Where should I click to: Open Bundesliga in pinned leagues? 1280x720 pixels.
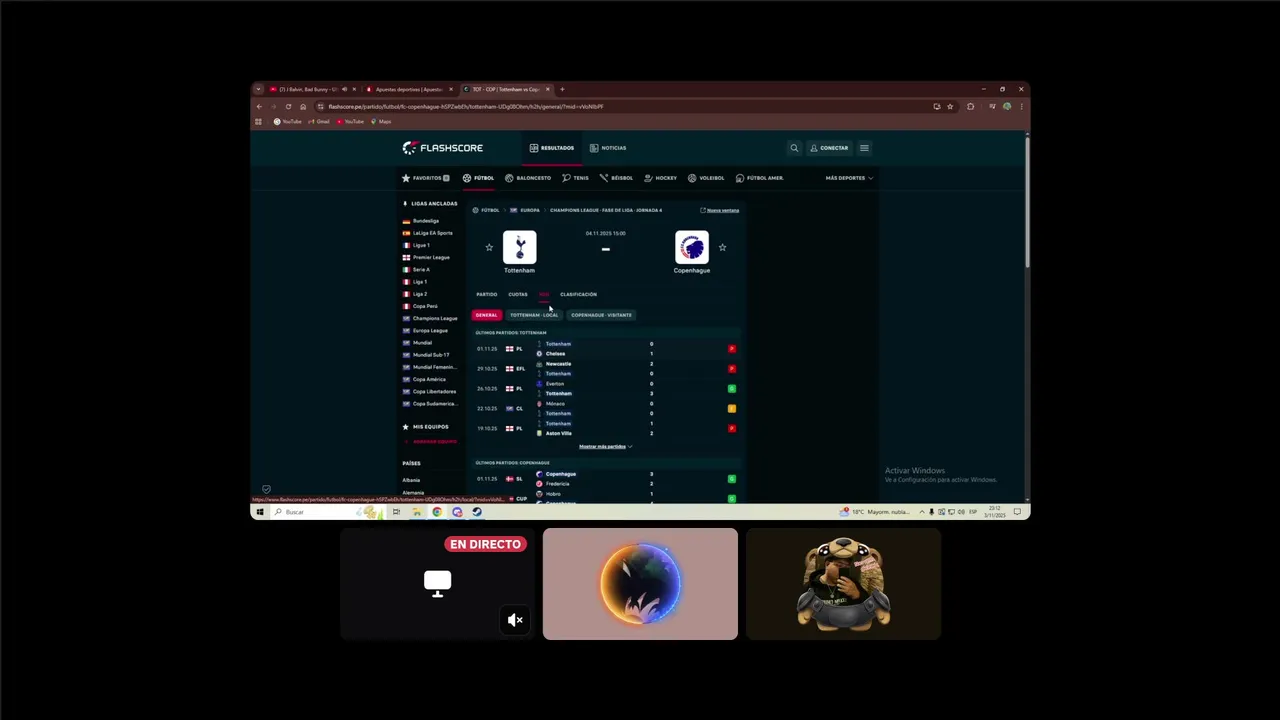pos(421,221)
